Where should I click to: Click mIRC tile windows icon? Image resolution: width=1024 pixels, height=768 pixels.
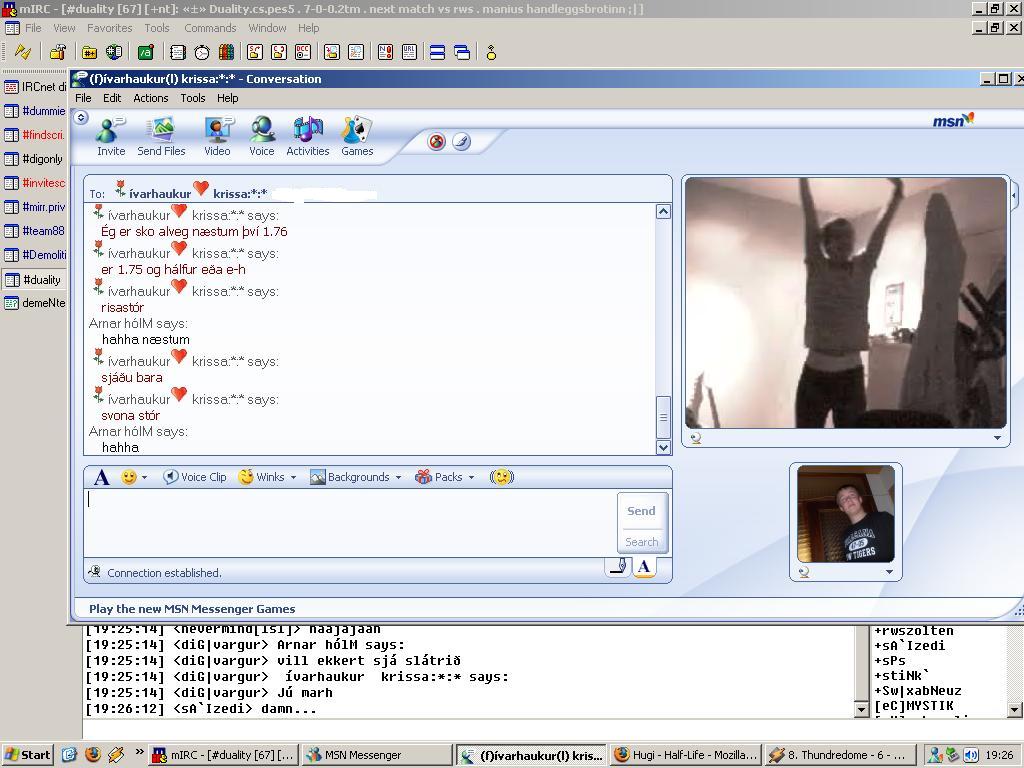click(x=438, y=52)
